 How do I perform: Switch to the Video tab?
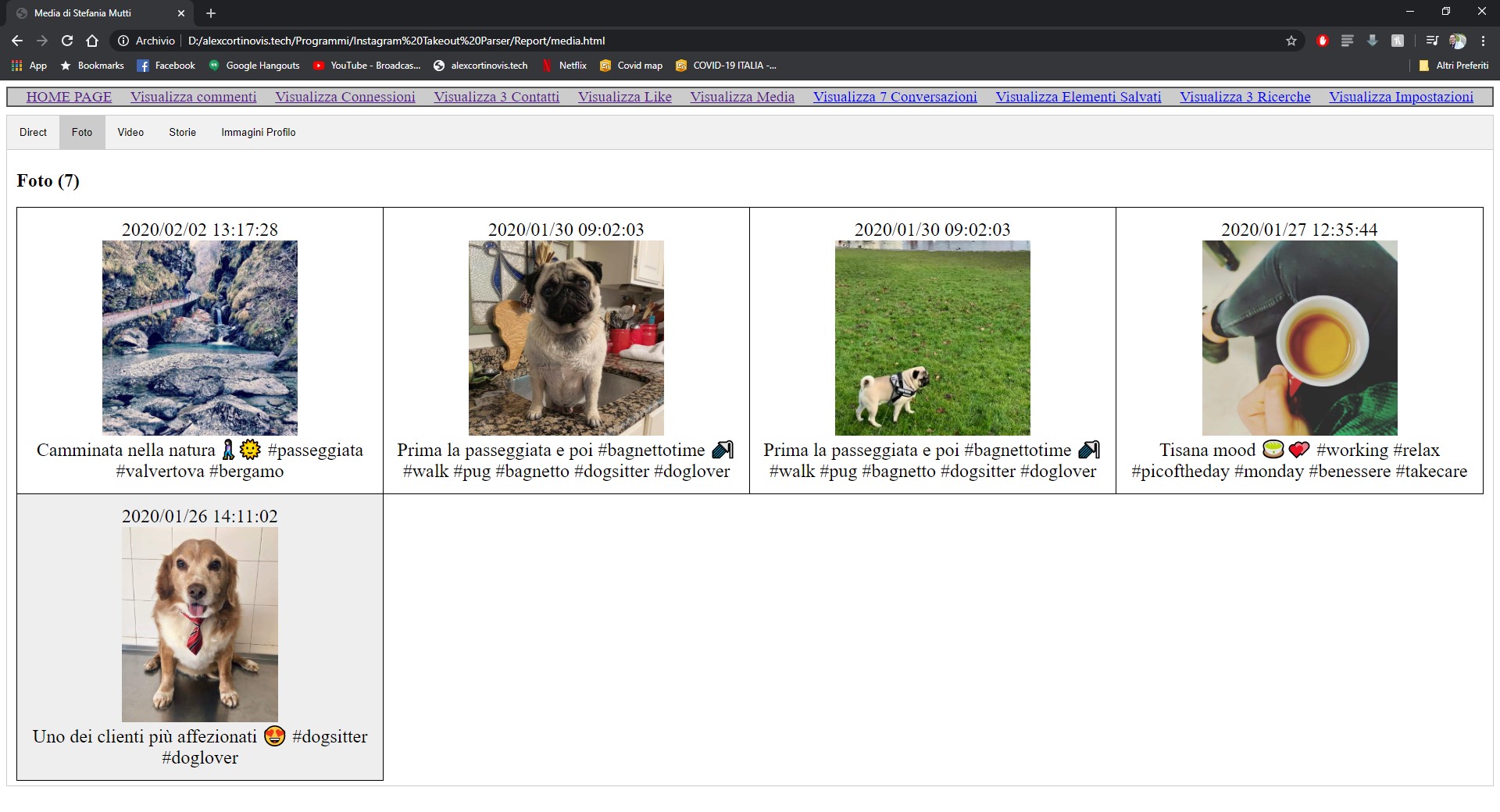coord(130,132)
